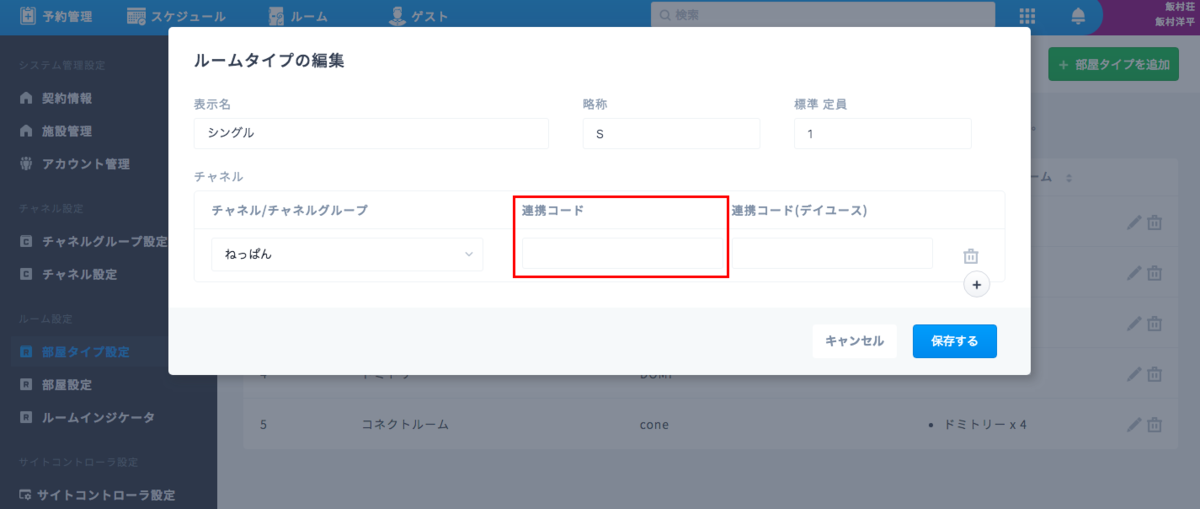
Task: Expand the ねっぱん channel dropdown
Action: click(347, 254)
